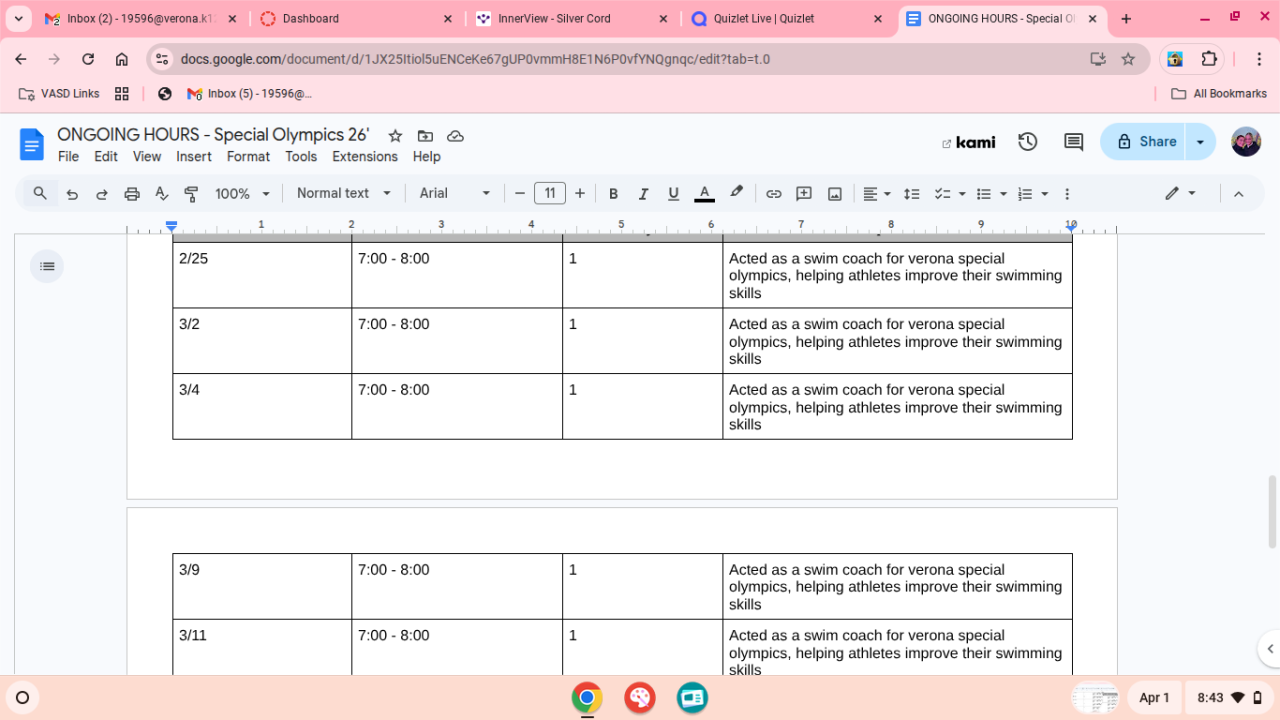Screen dimensions: 1280x720
Task: Open the 100% zoom dropdown
Action: point(242,194)
